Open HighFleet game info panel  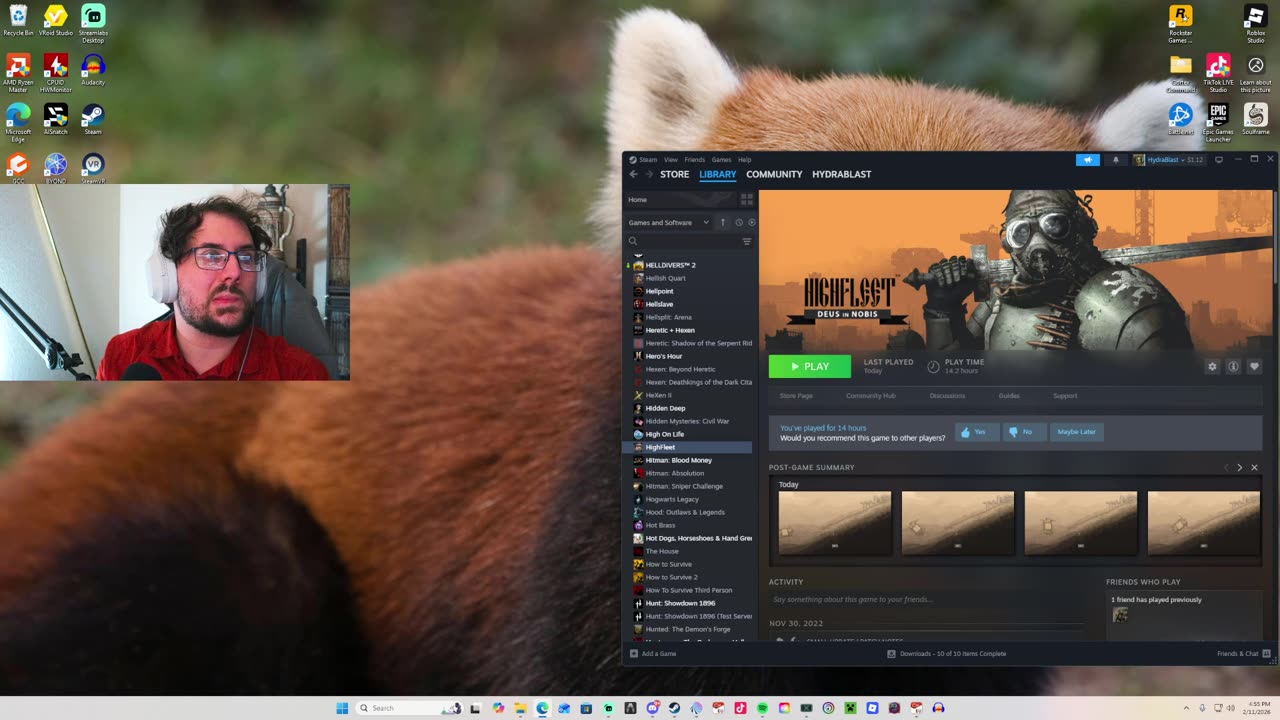(1233, 367)
